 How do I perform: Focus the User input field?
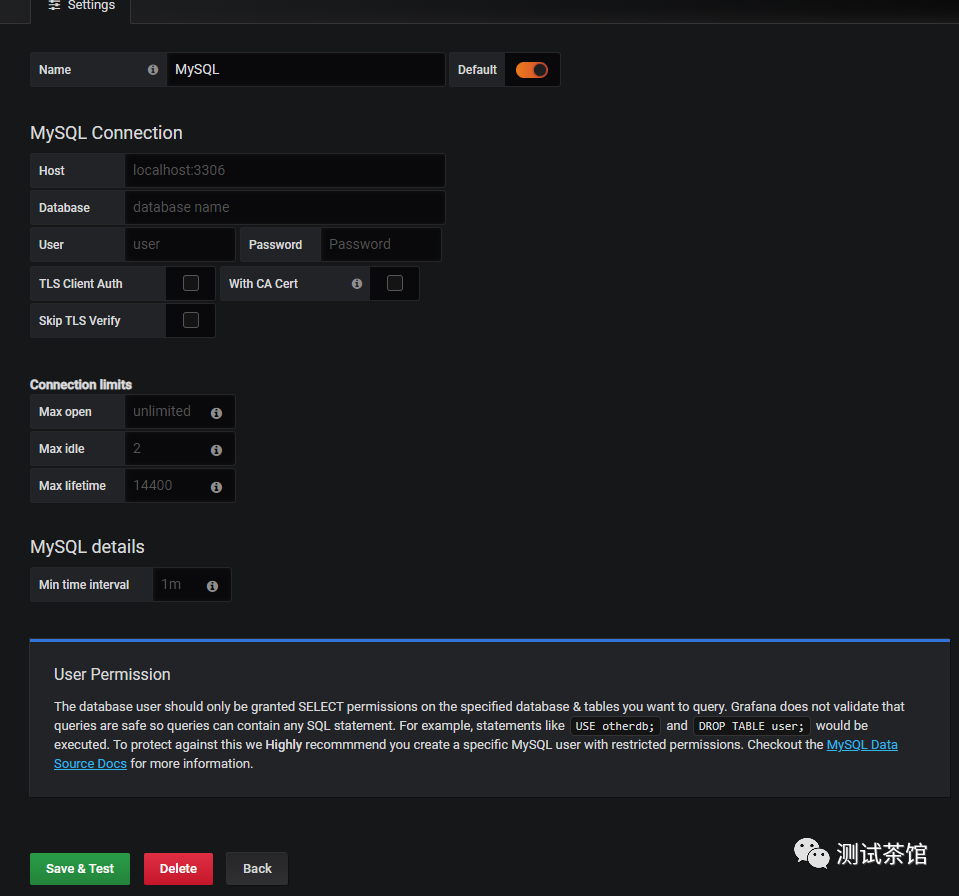tap(180, 245)
